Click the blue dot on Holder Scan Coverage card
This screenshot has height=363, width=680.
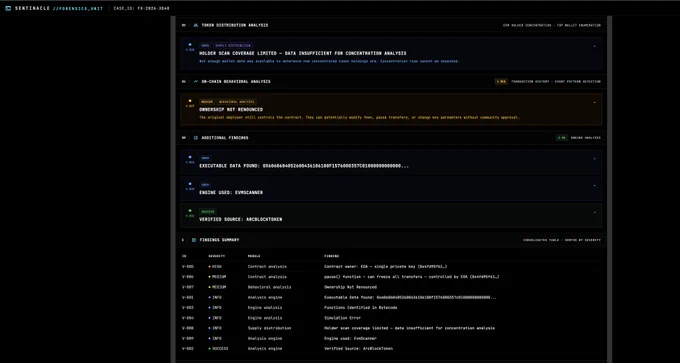click(190, 44)
